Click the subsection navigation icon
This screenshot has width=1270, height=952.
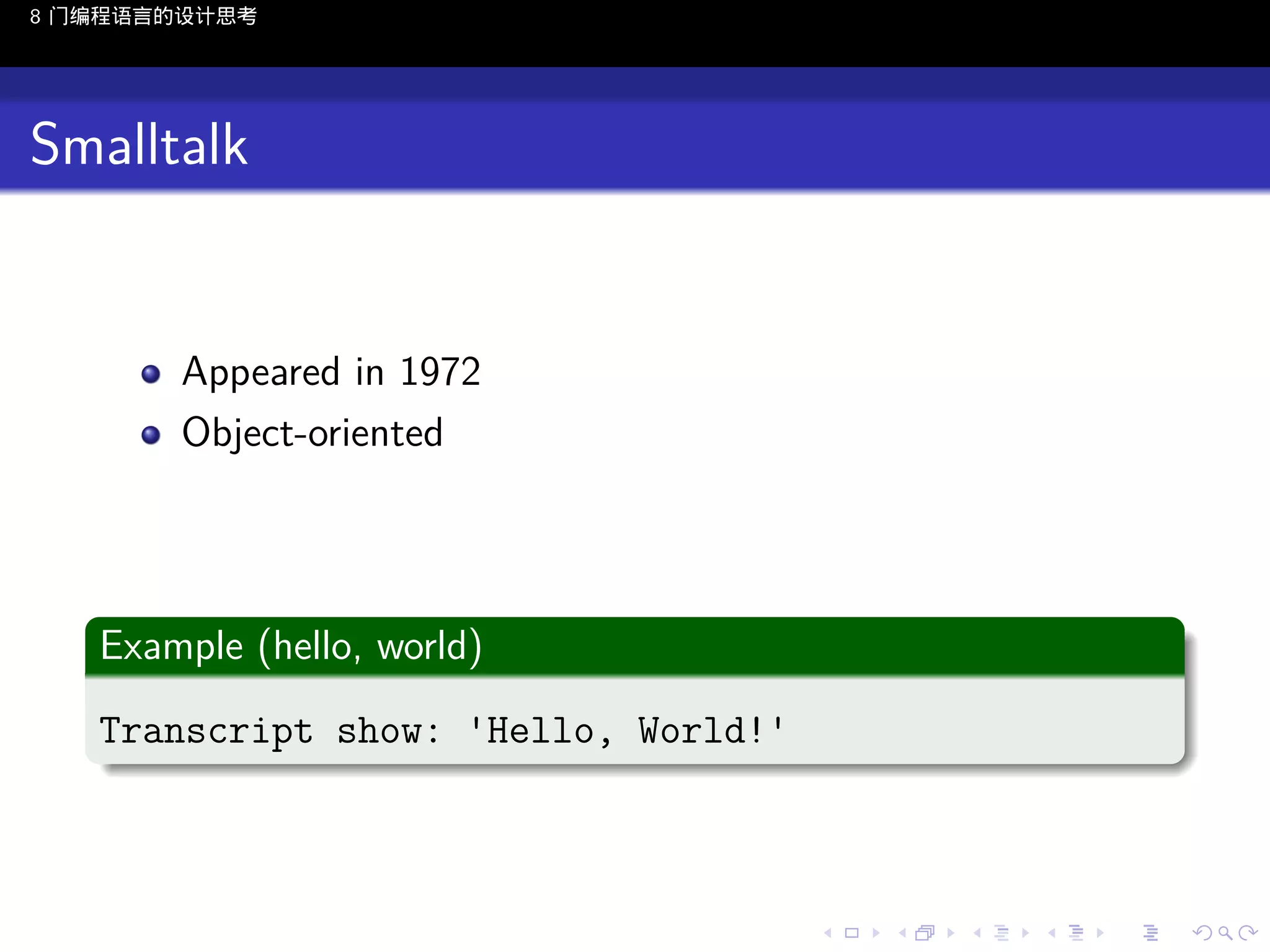click(x=1001, y=933)
